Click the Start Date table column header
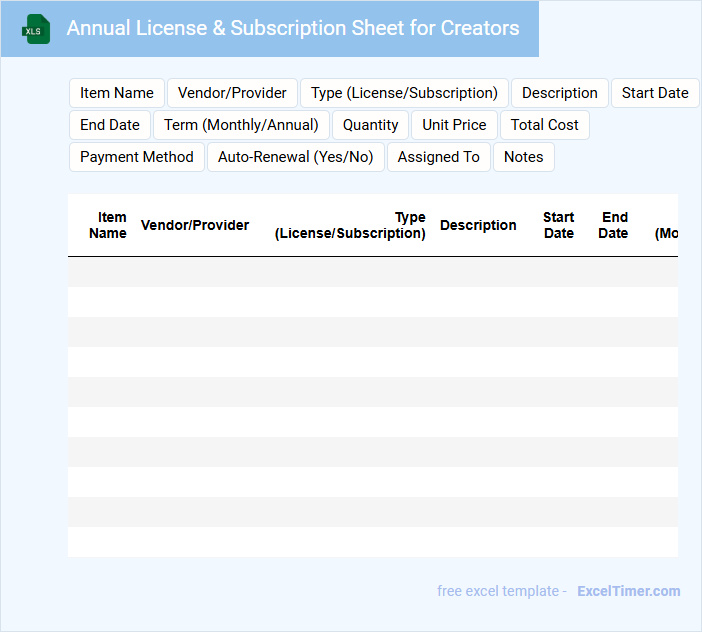Image resolution: width=702 pixels, height=632 pixels. coord(559,225)
